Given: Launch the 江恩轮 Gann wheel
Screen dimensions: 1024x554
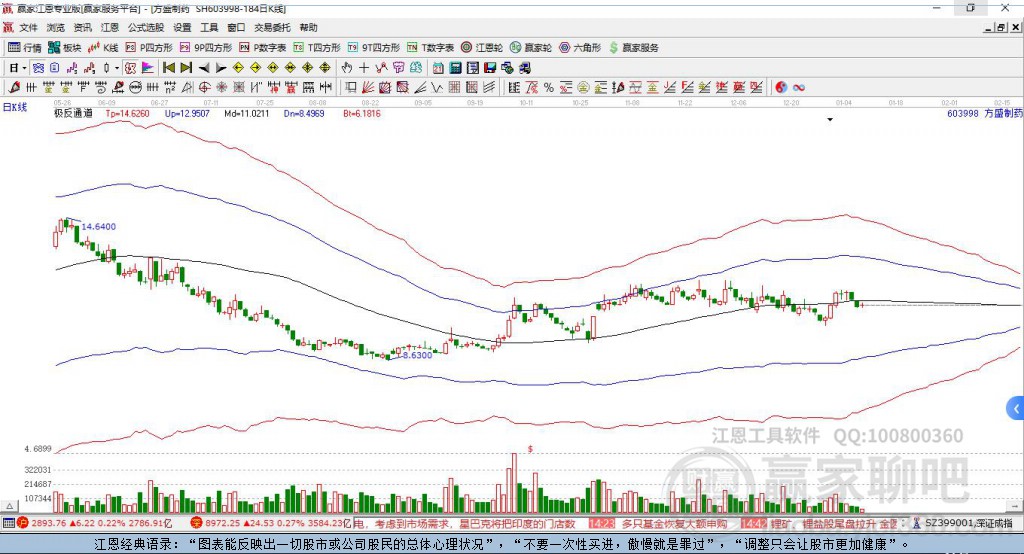Looking at the screenshot, I should pos(482,48).
